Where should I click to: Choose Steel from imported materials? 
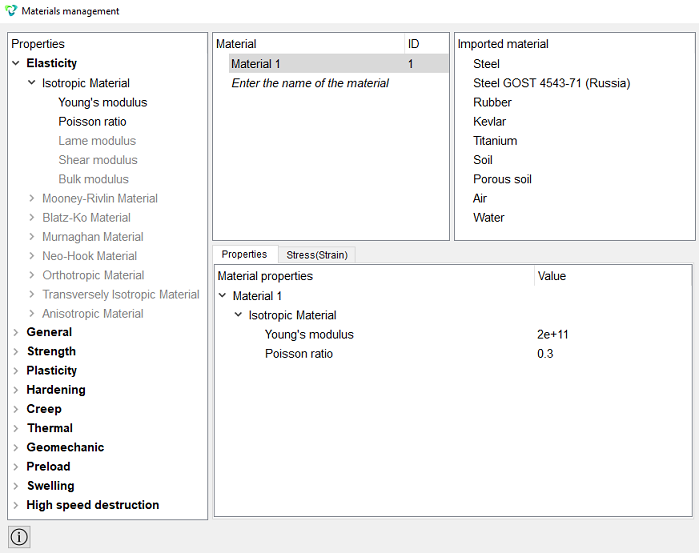[x=486, y=64]
